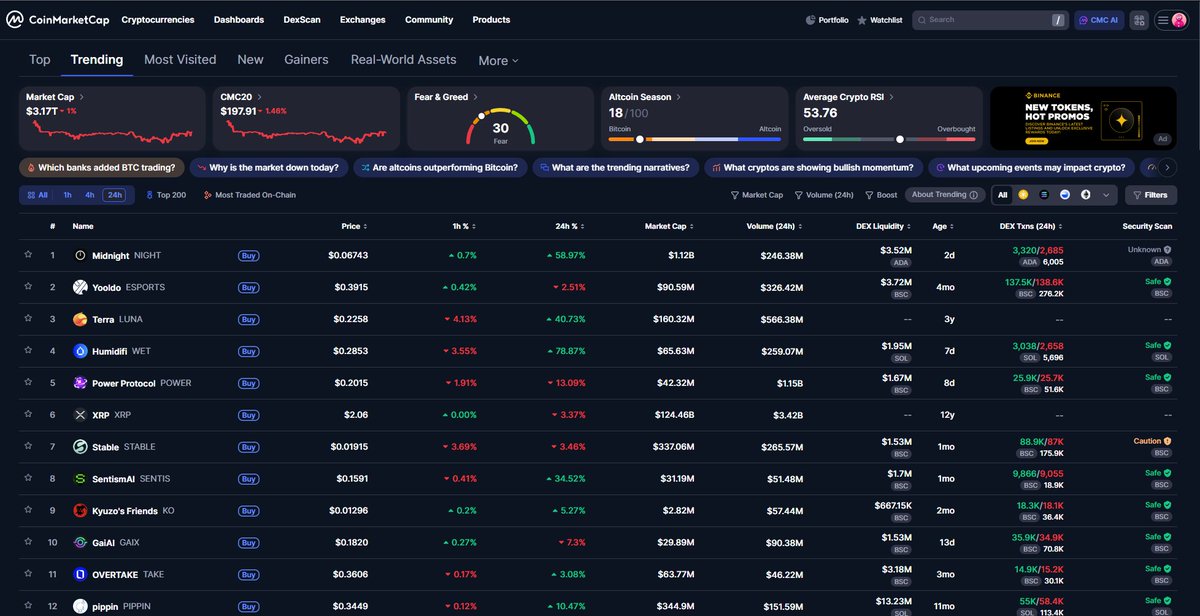Screen dimensions: 1200x616
Task: Open the Watchlist star link
Action: click(x=880, y=20)
